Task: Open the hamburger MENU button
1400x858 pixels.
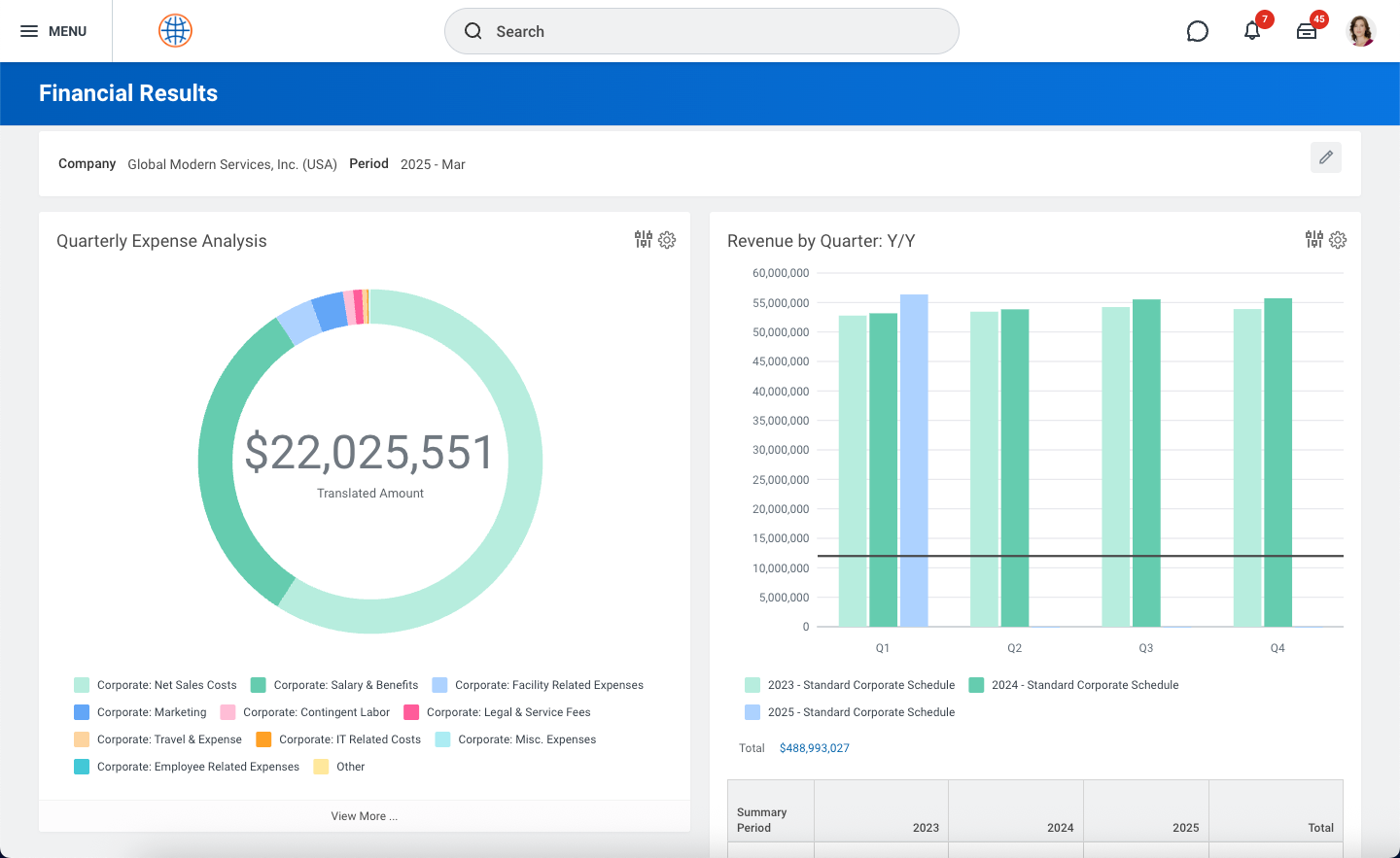Action: tap(53, 31)
